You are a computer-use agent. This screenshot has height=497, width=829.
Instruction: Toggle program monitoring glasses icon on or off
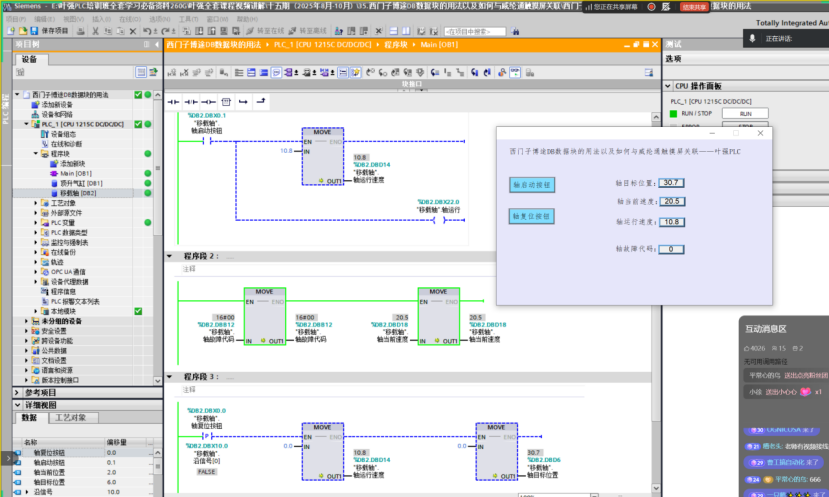pyautogui.click(x=515, y=72)
